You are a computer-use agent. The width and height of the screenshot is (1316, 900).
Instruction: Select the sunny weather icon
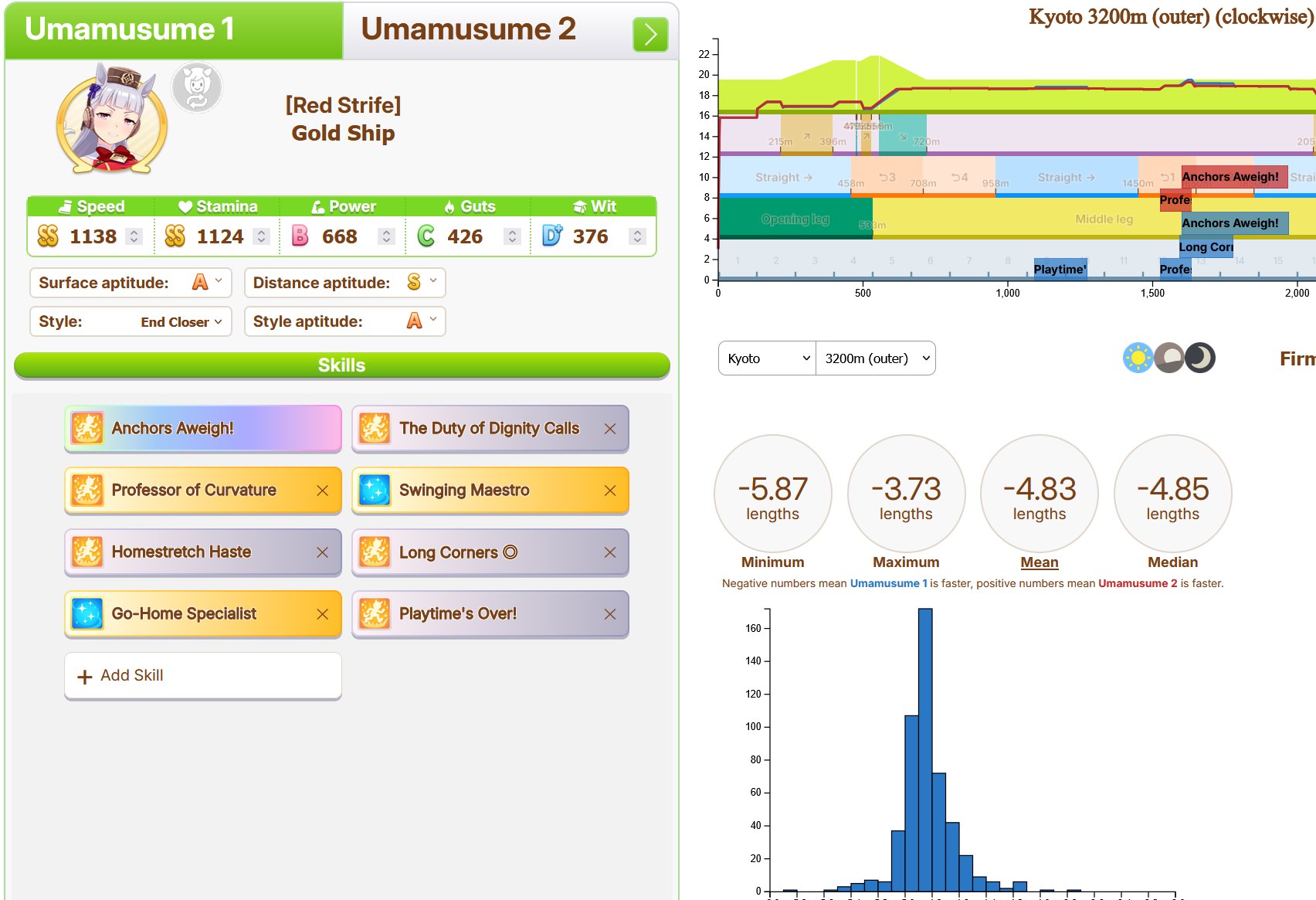[1138, 358]
